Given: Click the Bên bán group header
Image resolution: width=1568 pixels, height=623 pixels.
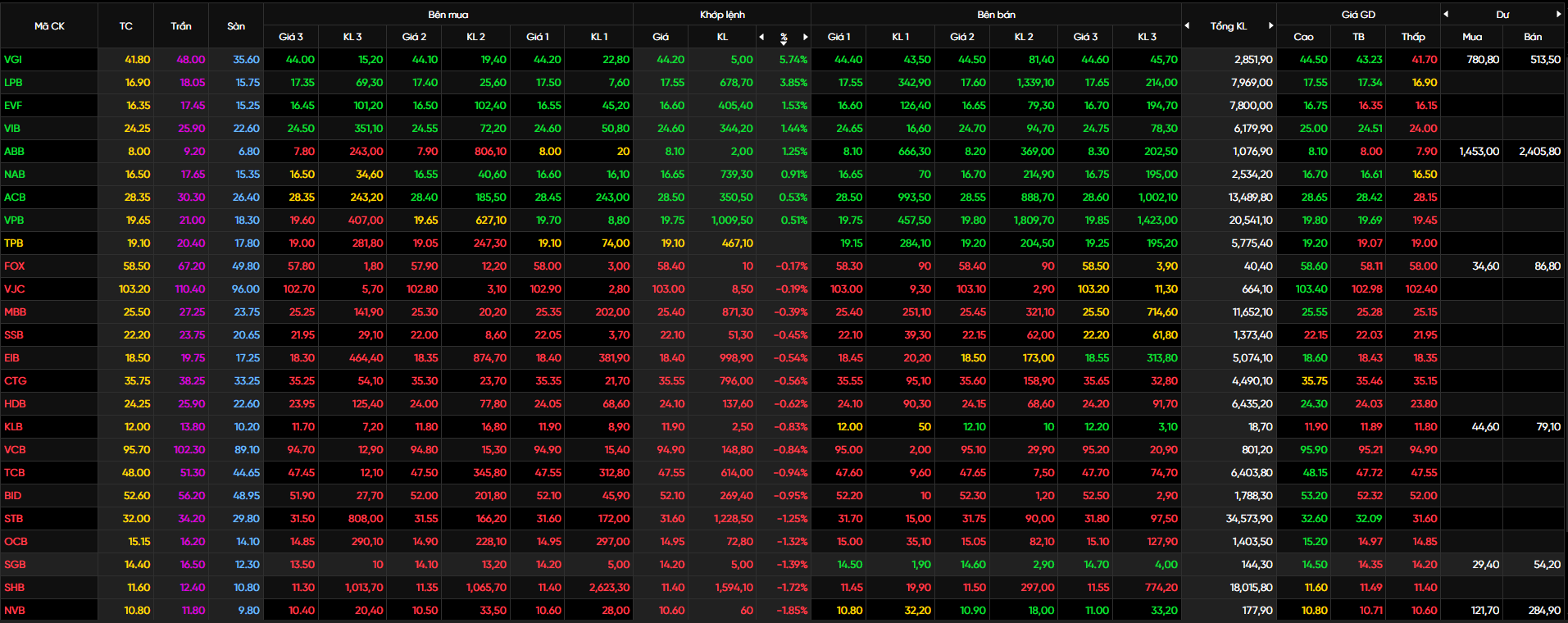Looking at the screenshot, I should pos(997,15).
